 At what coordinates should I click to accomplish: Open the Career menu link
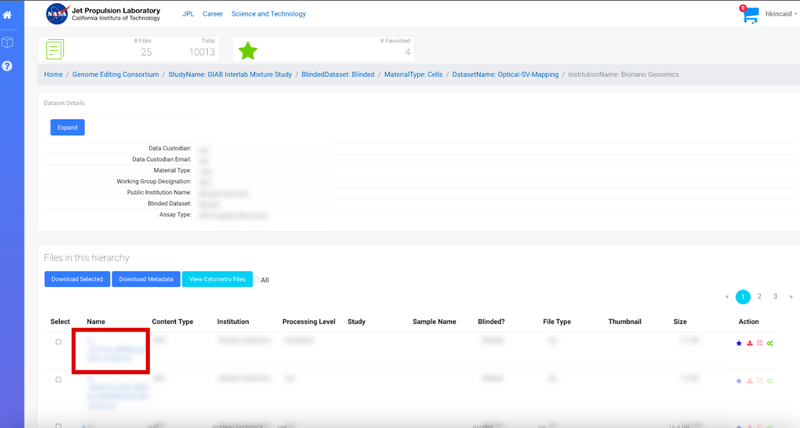[x=213, y=14]
